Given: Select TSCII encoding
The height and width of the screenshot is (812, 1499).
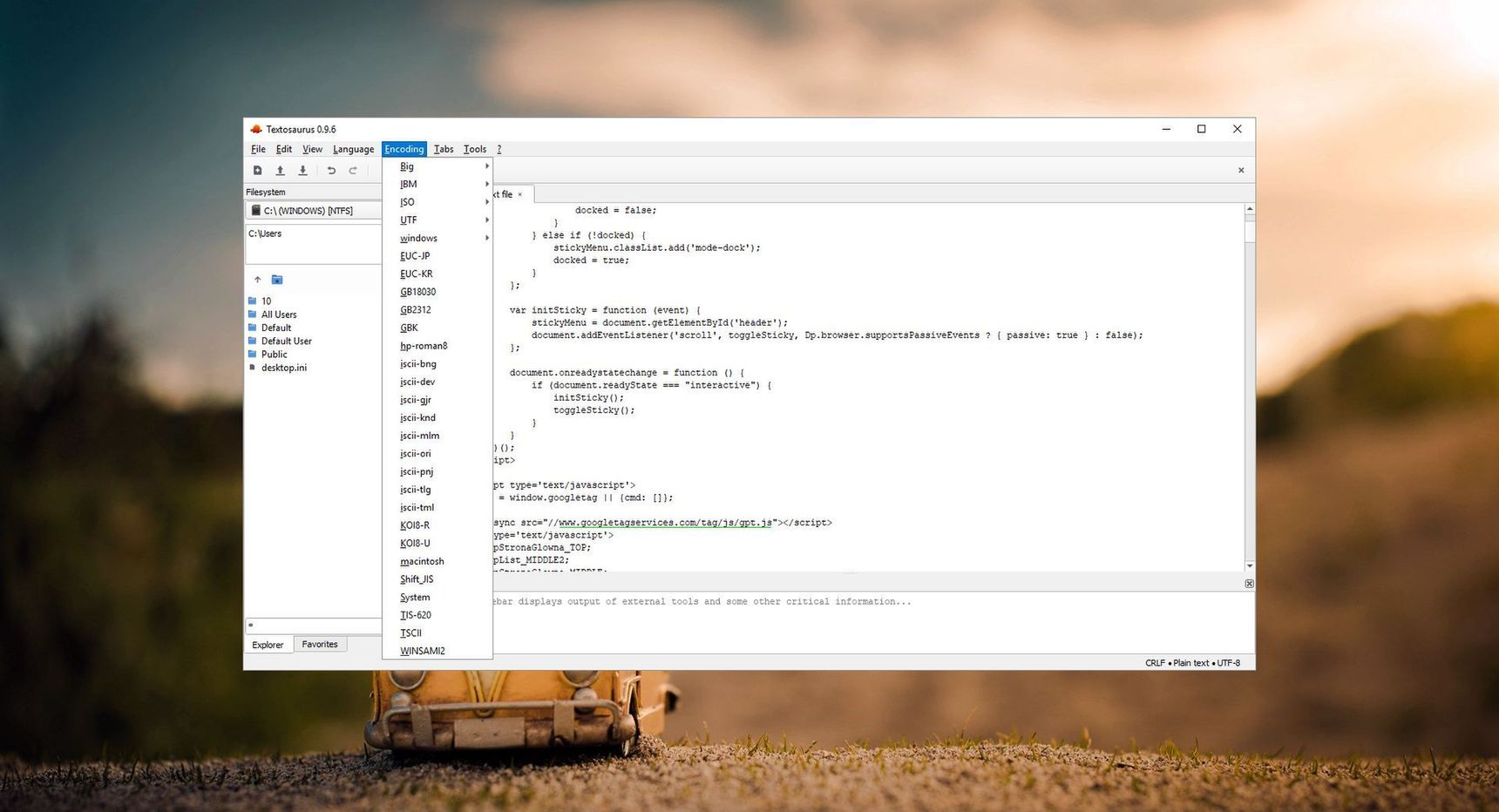Looking at the screenshot, I should click(x=437, y=633).
